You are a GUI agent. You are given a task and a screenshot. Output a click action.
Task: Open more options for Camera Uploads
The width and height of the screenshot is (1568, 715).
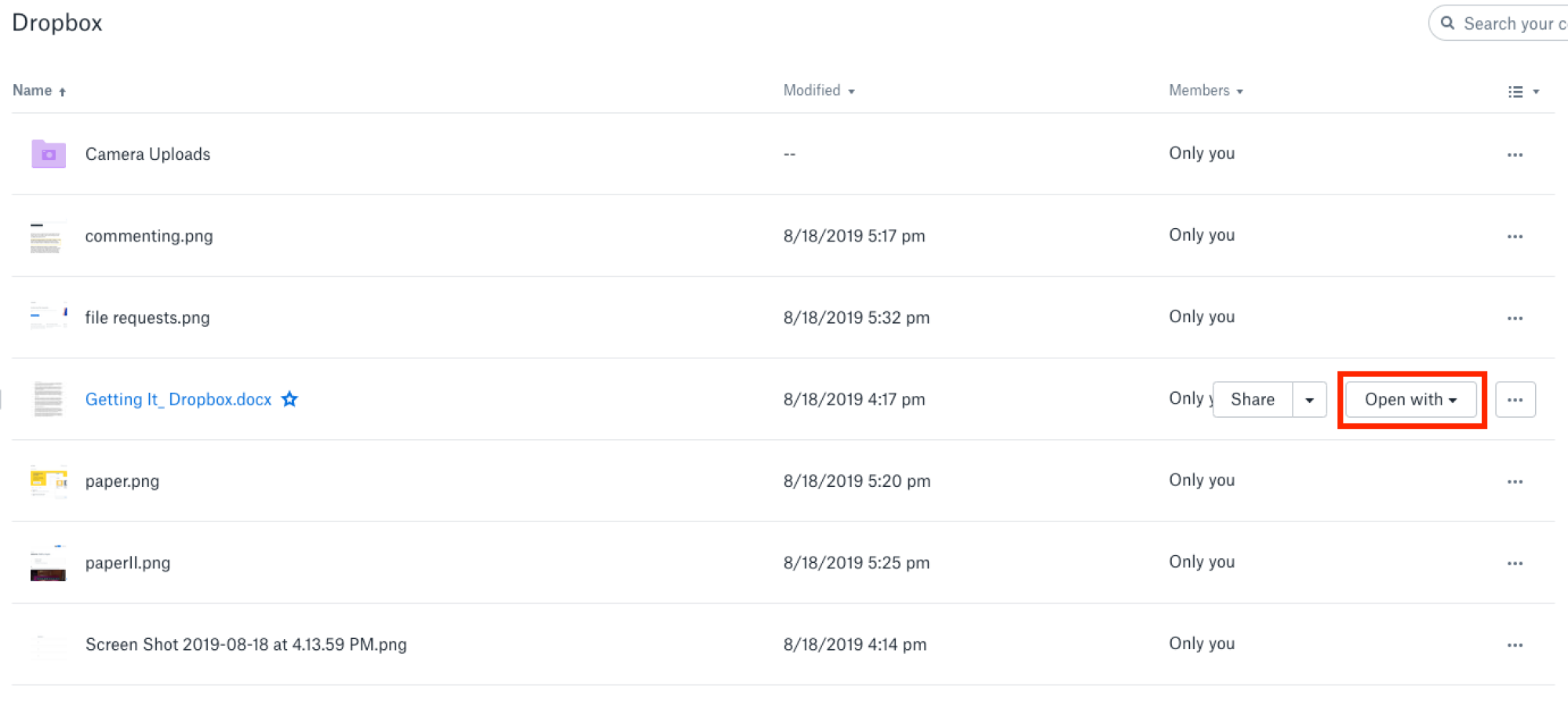click(x=1515, y=154)
